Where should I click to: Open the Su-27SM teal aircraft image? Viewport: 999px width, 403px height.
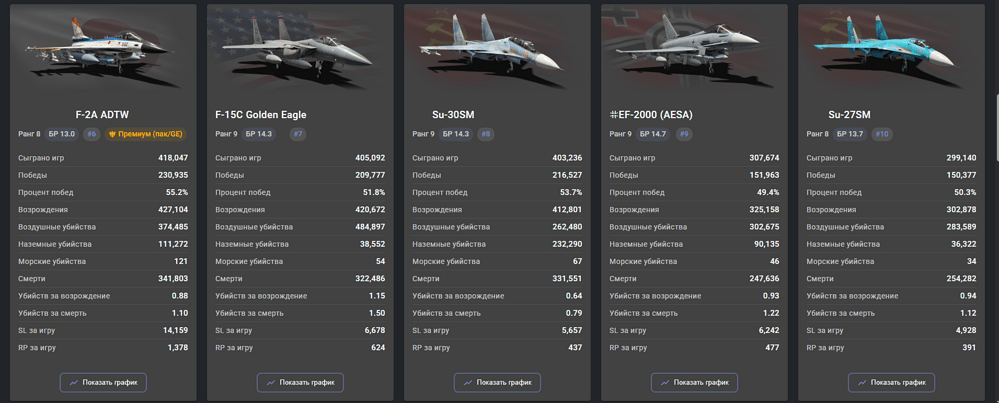(884, 48)
